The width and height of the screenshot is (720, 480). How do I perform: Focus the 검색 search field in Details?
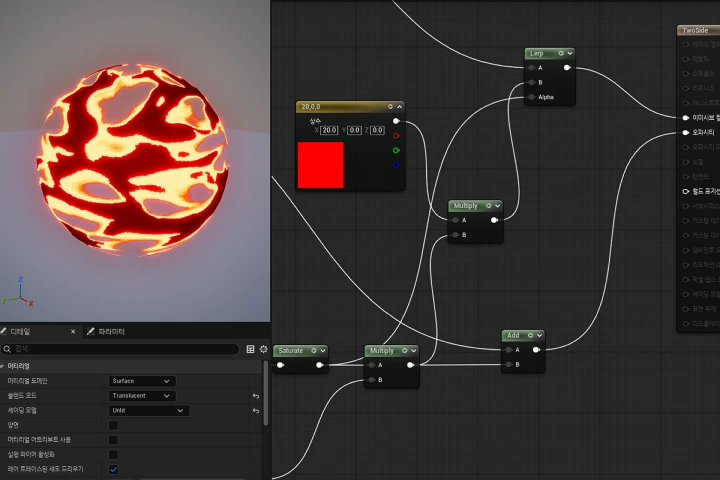(120, 349)
